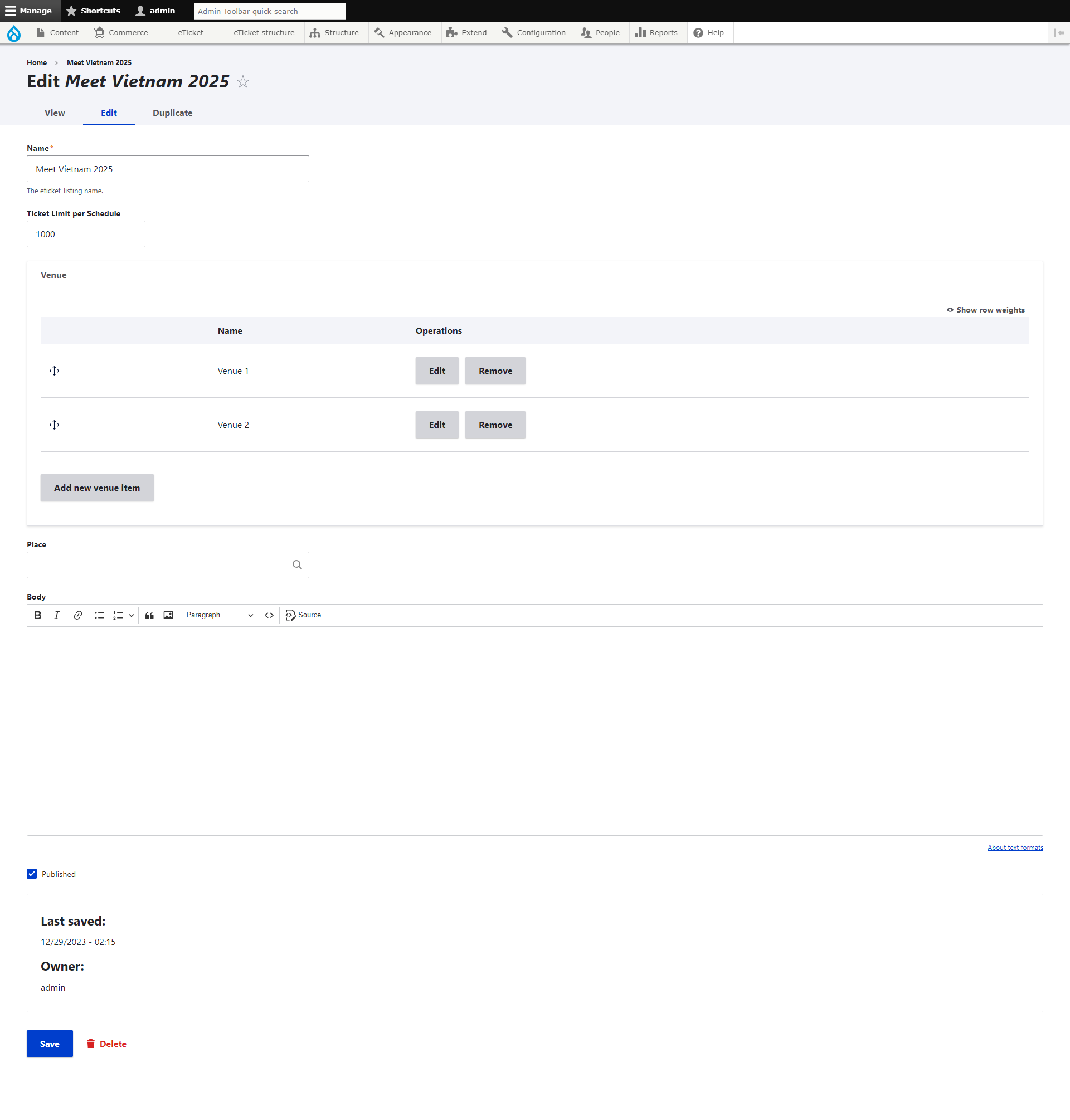Check the bullet list toggle in Body toolbar

(99, 615)
